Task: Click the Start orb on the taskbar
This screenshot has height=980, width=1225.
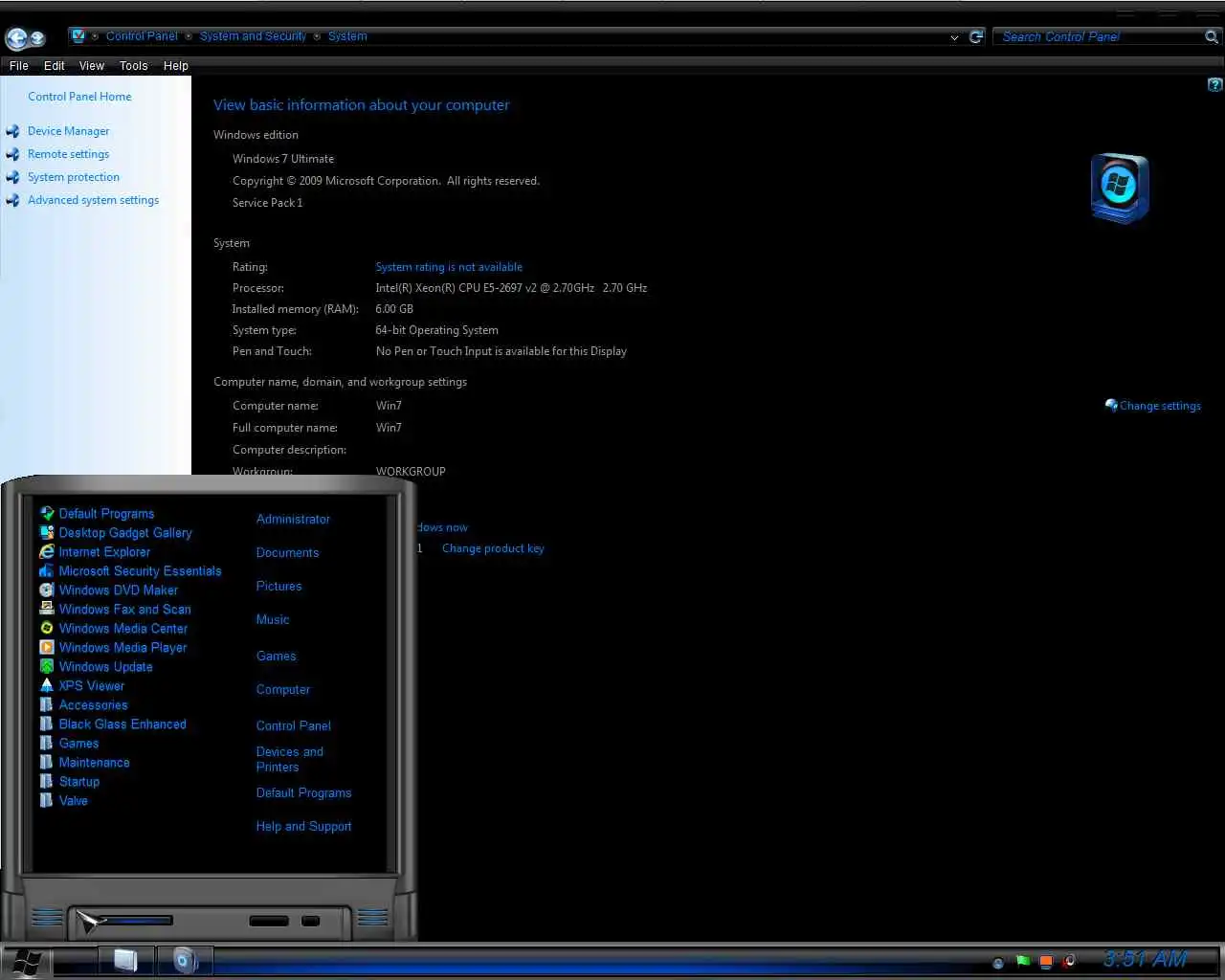Action: click(x=26, y=962)
